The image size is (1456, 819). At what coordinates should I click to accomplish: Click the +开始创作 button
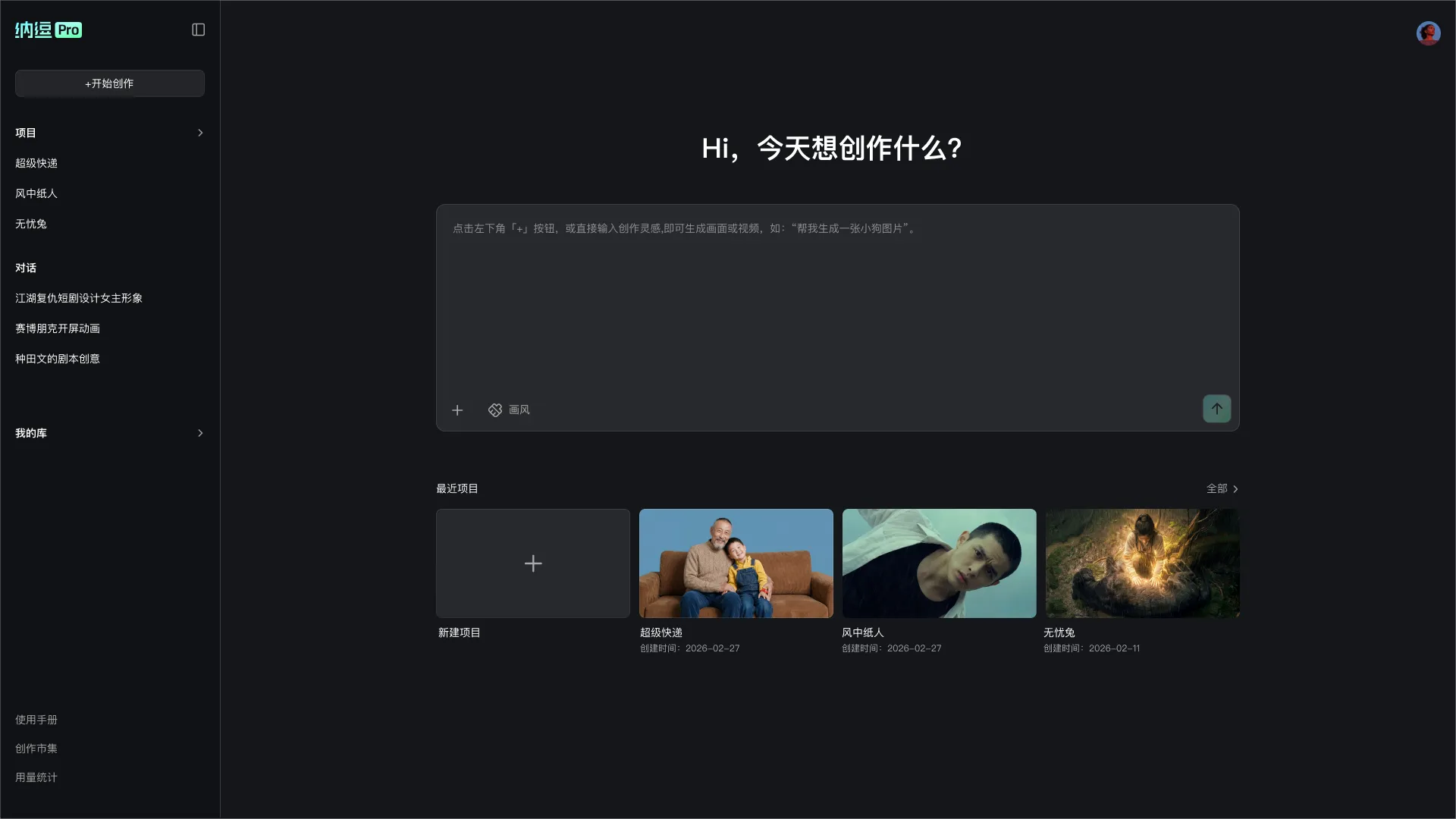coord(109,83)
